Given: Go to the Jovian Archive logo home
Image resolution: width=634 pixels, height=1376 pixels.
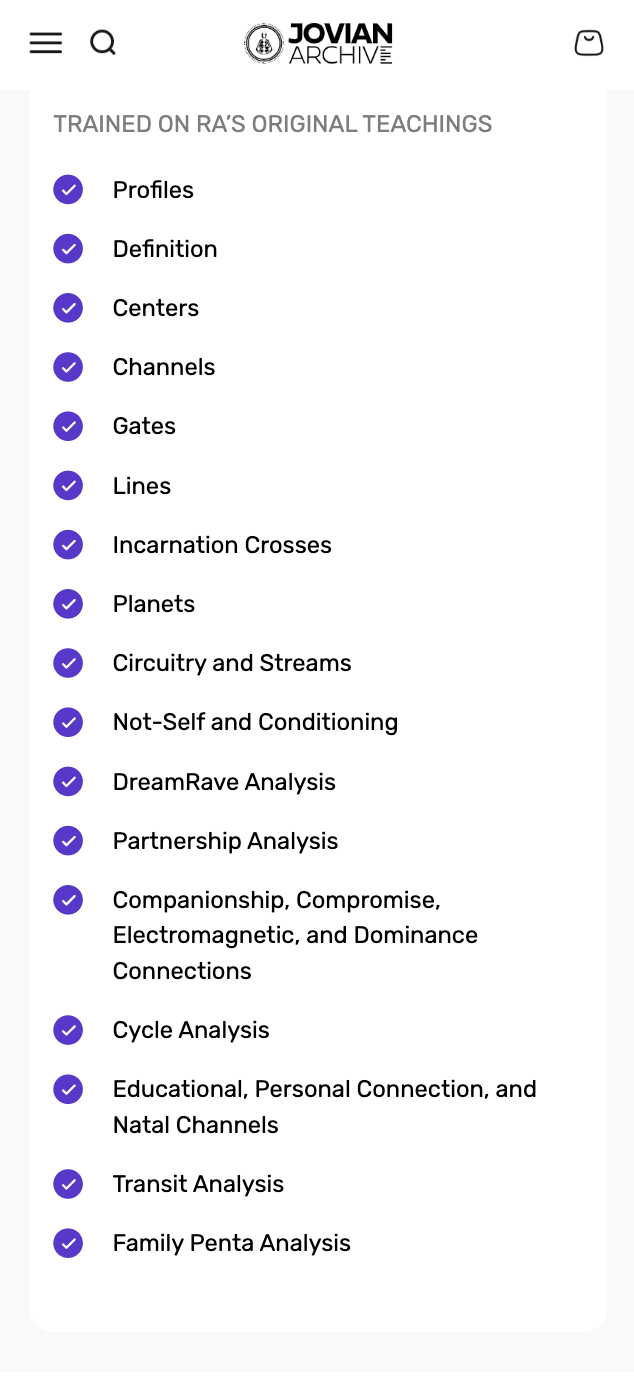Looking at the screenshot, I should (x=318, y=44).
